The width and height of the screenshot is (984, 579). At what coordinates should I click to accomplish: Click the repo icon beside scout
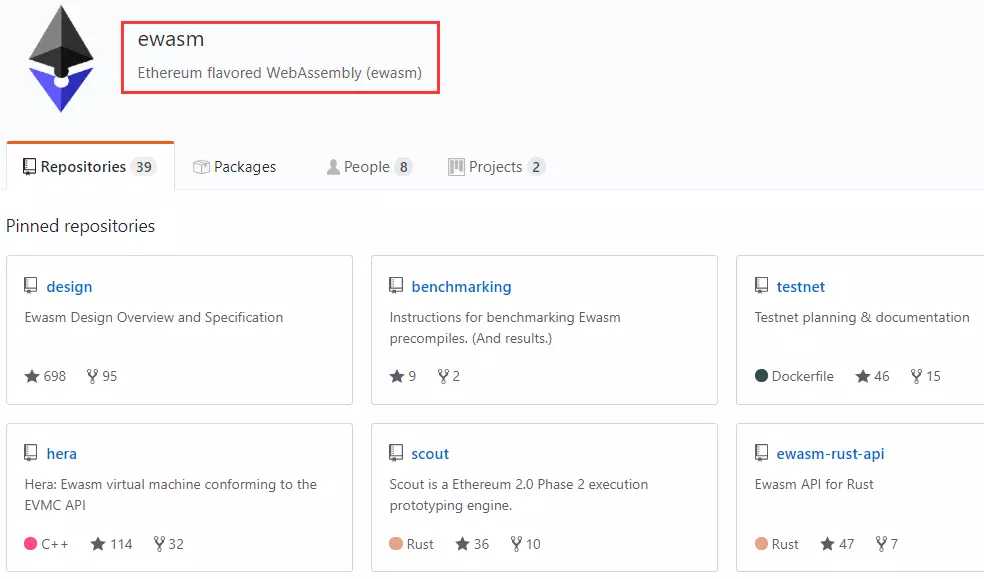pos(395,452)
